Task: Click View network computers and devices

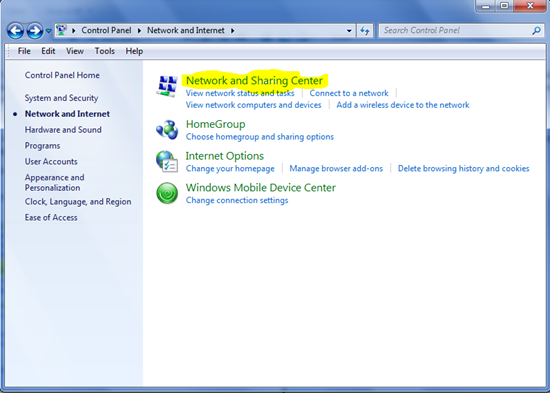Action: click(x=254, y=105)
